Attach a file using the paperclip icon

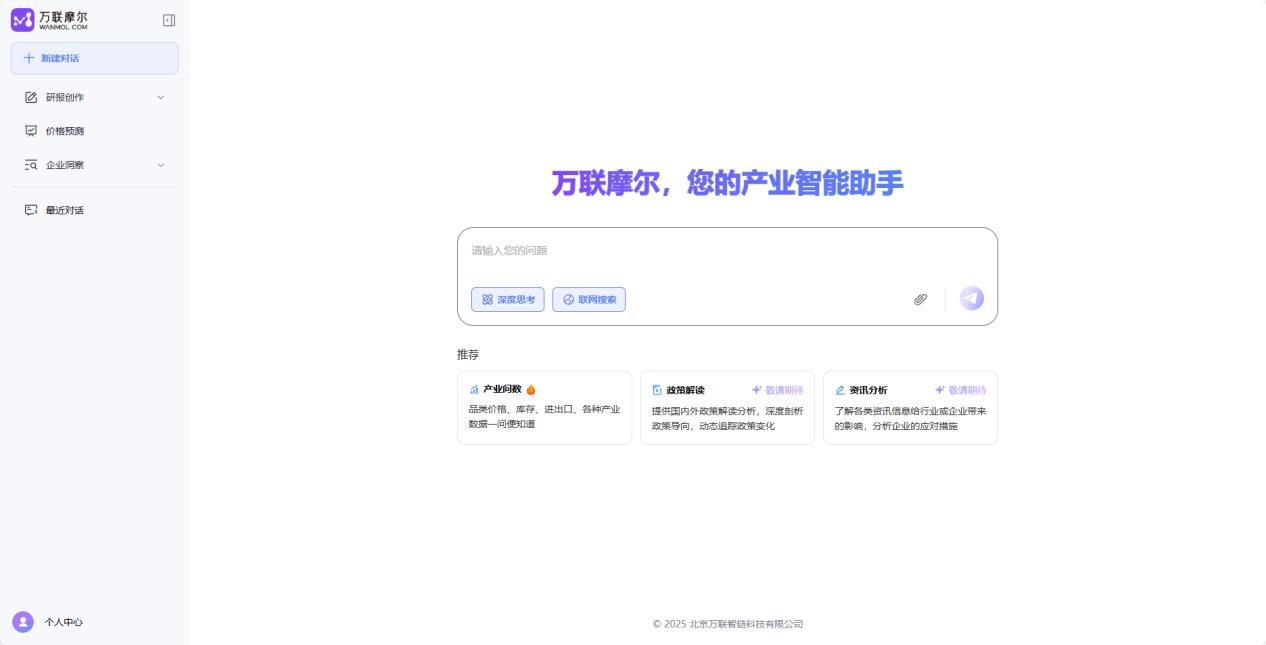click(920, 299)
